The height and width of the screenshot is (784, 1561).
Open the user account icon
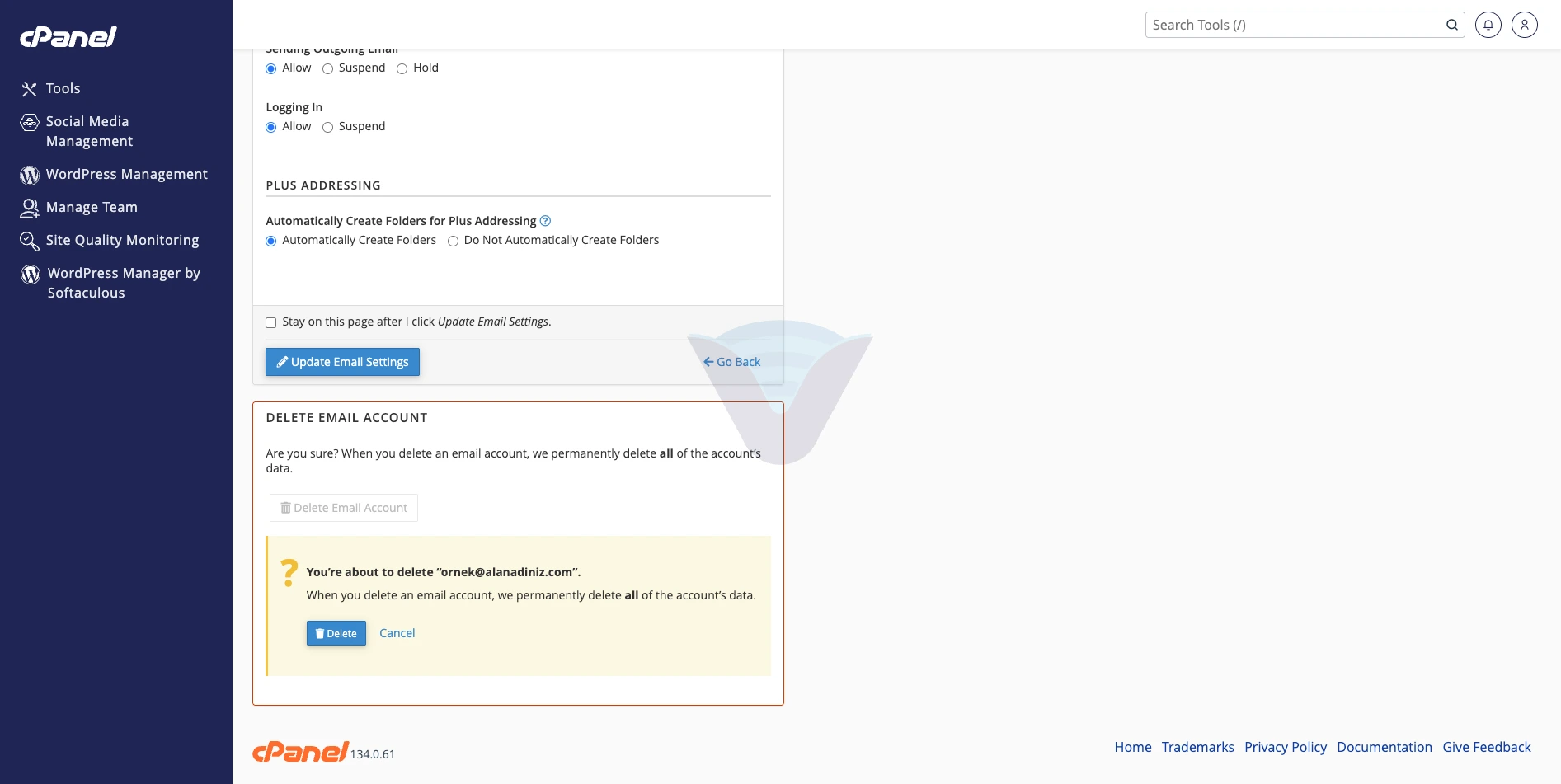[1525, 25]
